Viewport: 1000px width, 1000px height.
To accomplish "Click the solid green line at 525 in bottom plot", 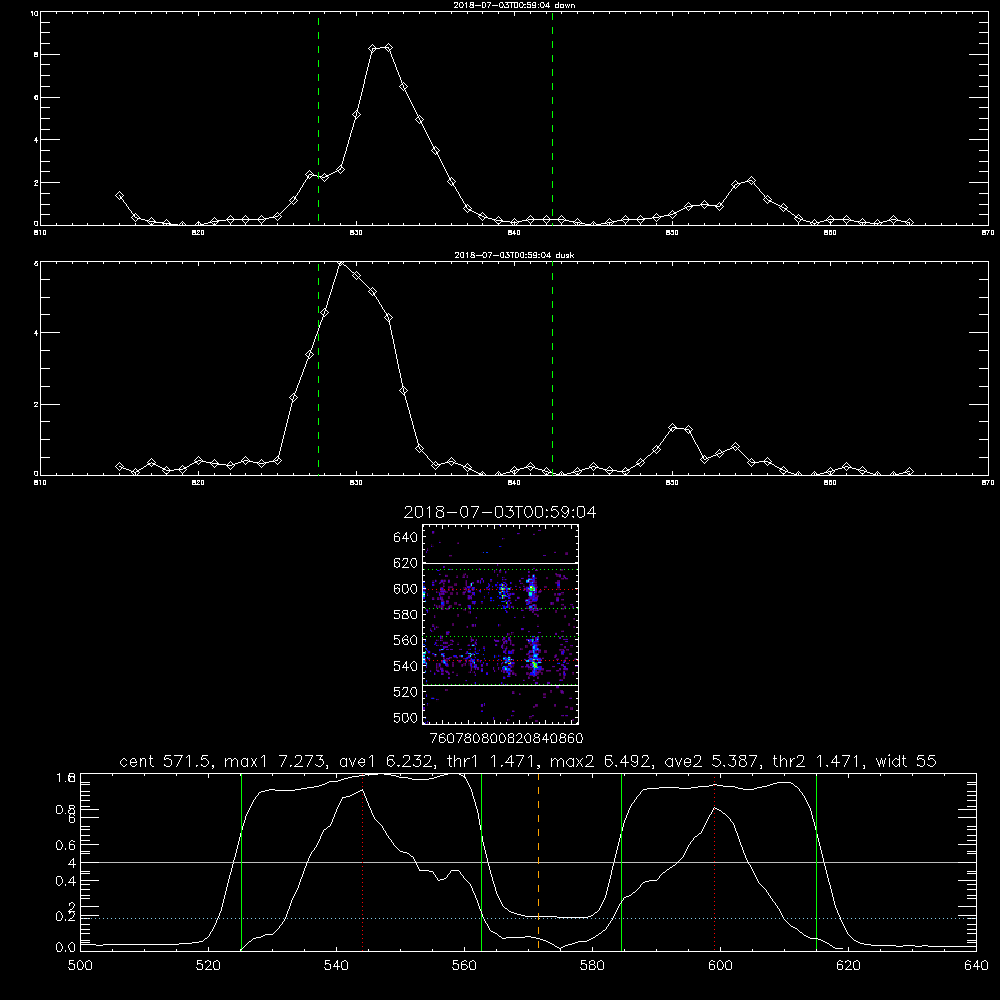I will point(241,862).
